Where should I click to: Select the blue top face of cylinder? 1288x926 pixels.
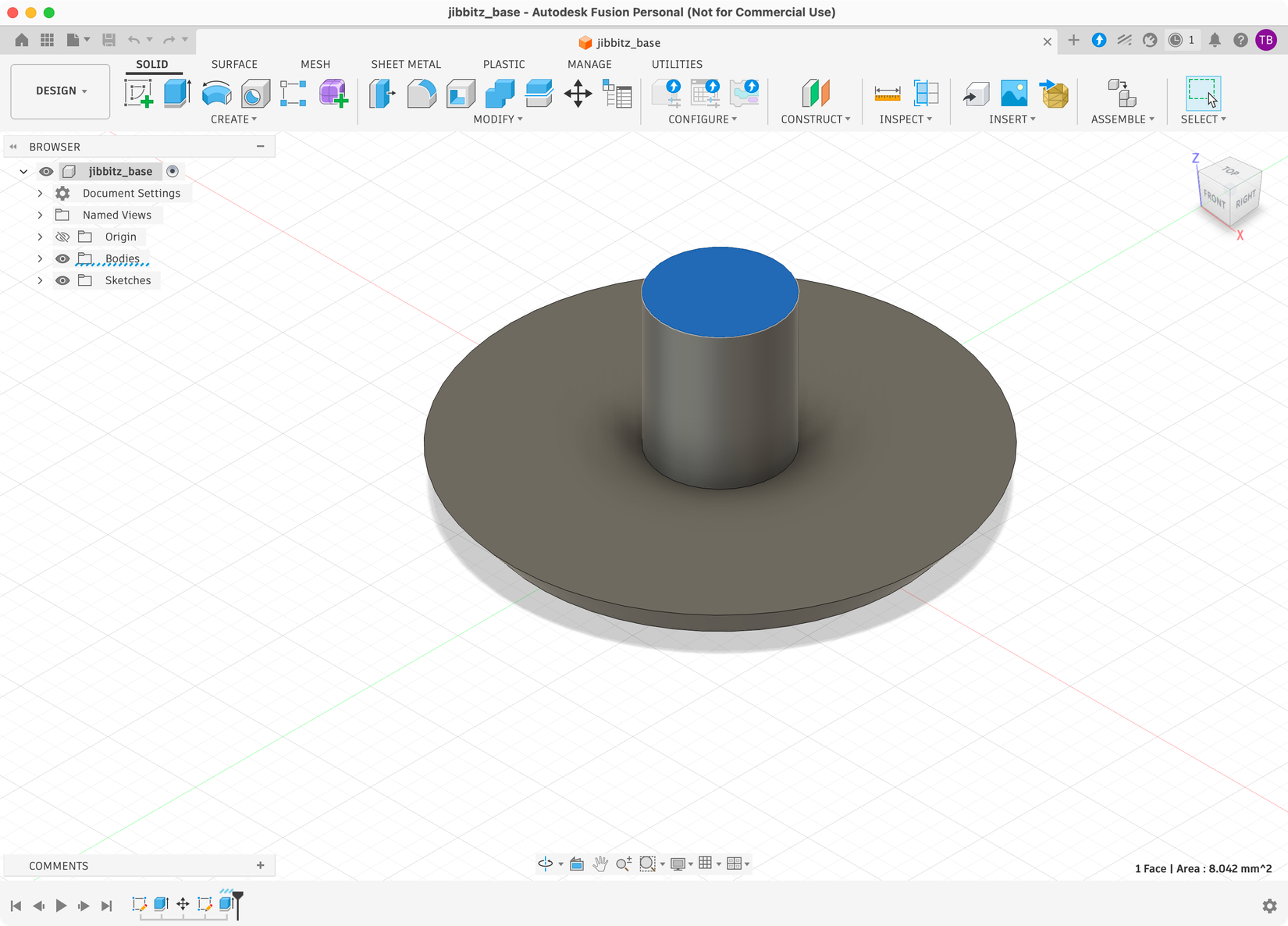tap(720, 293)
